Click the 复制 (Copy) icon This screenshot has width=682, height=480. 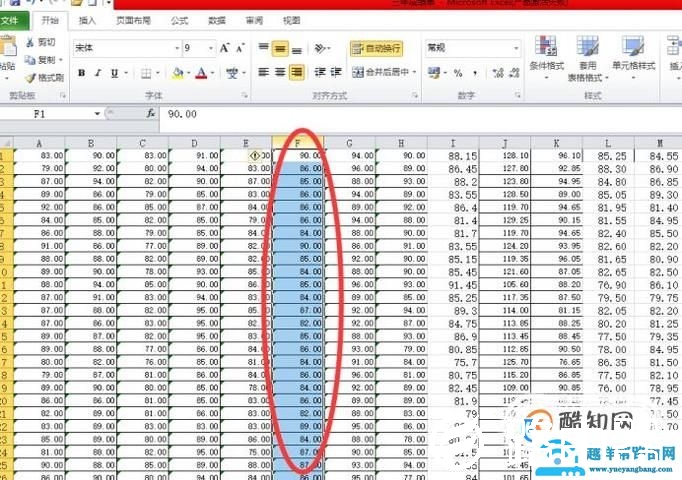30,60
